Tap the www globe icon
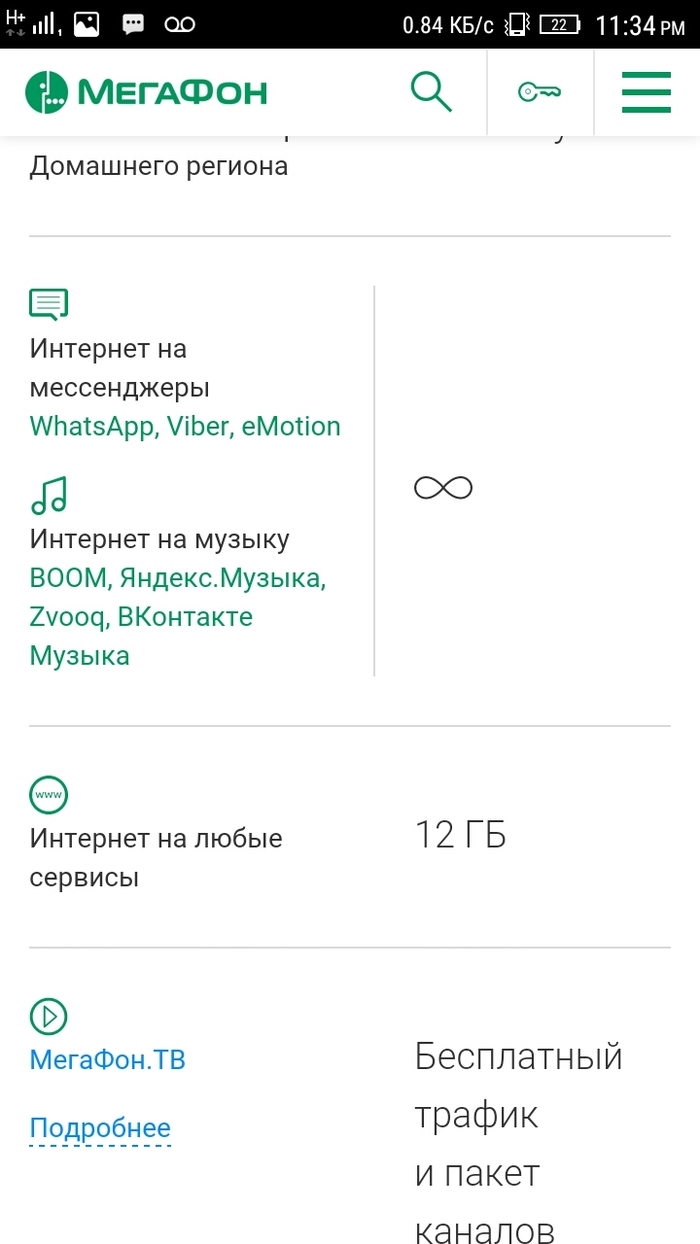The width and height of the screenshot is (700, 1244). pyautogui.click(x=49, y=794)
